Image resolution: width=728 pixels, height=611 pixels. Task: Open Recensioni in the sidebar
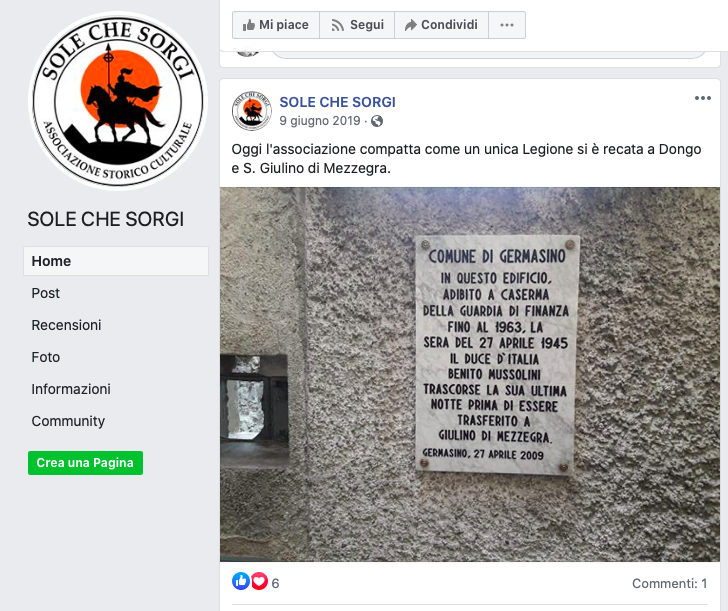pyautogui.click(x=66, y=325)
